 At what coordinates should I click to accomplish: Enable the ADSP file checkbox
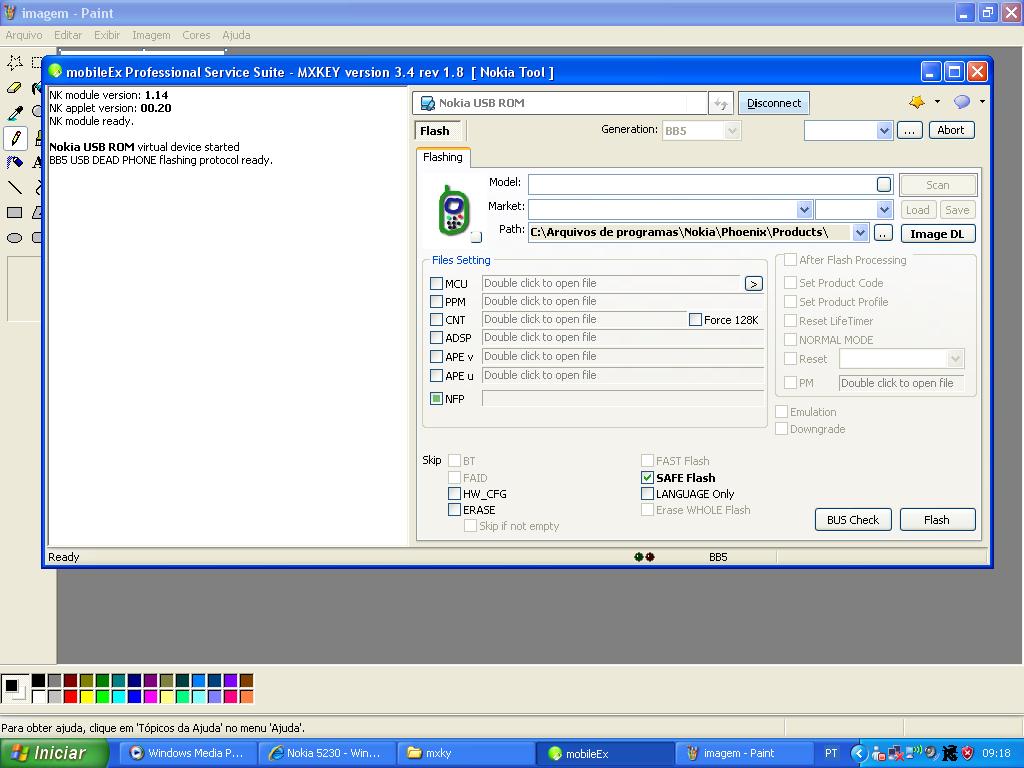(x=436, y=338)
